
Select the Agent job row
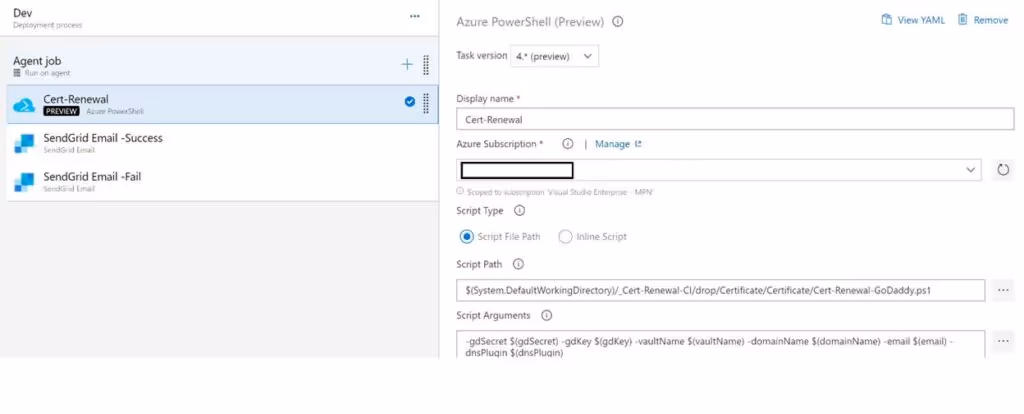click(x=223, y=65)
